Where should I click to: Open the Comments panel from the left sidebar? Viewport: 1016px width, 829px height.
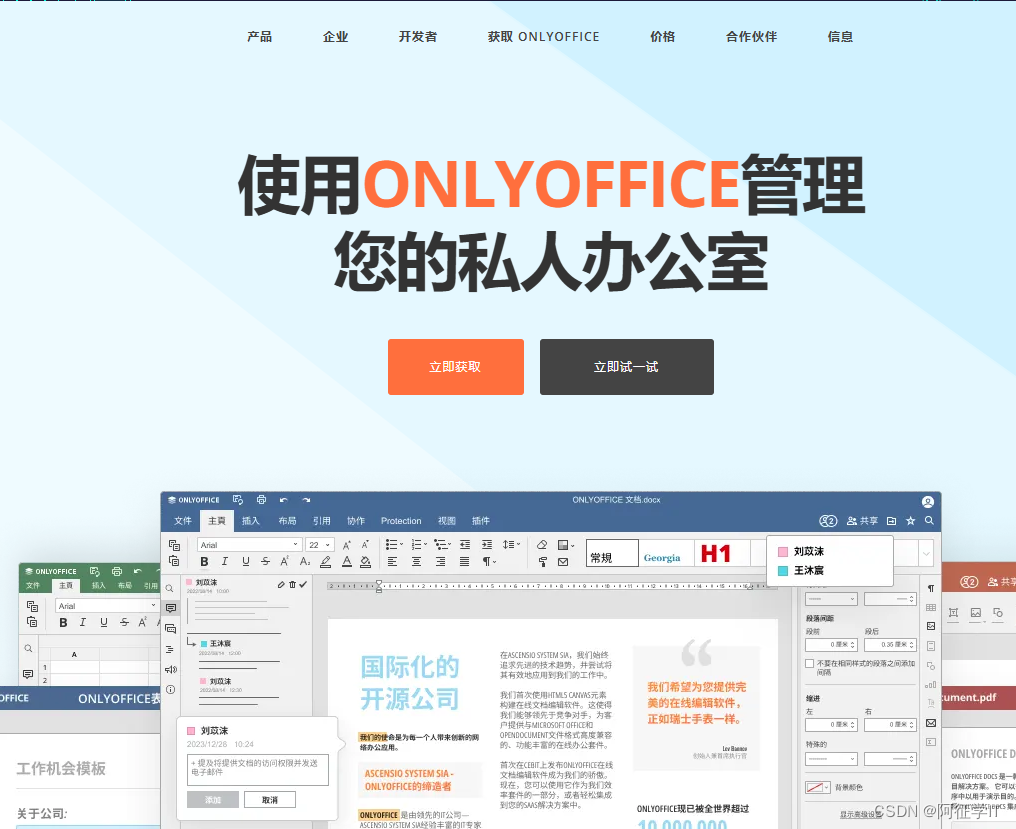pyautogui.click(x=171, y=608)
